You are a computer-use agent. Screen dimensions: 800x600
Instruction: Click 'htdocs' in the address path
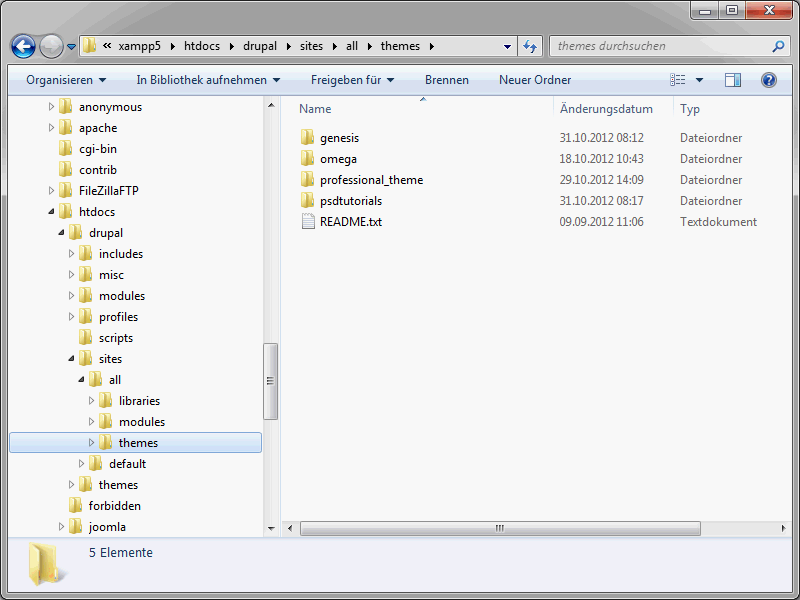(x=202, y=46)
